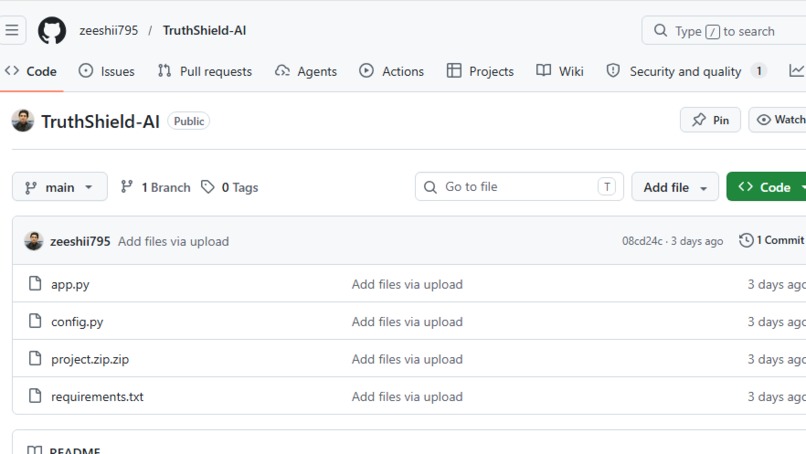This screenshot has width=806, height=454.
Task: Click the 3 days ago timestamp for config.py
Action: pos(776,322)
